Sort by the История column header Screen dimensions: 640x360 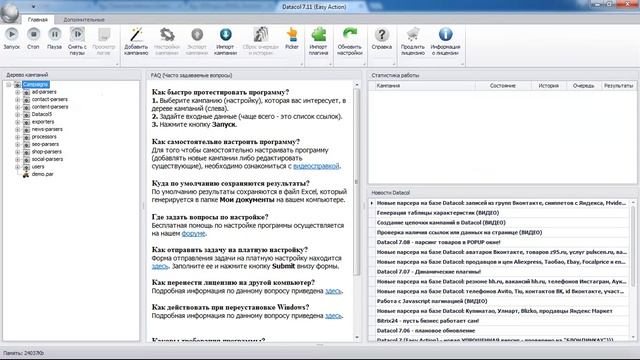coord(548,86)
